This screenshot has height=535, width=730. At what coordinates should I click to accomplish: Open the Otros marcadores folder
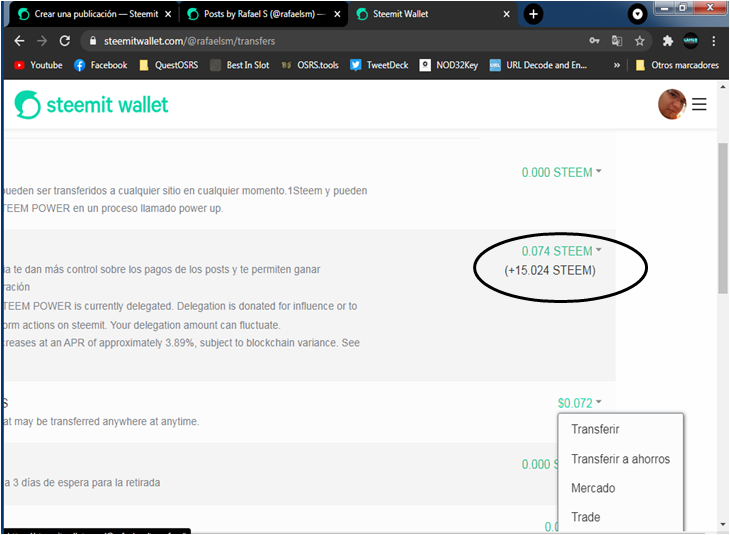[x=677, y=65]
